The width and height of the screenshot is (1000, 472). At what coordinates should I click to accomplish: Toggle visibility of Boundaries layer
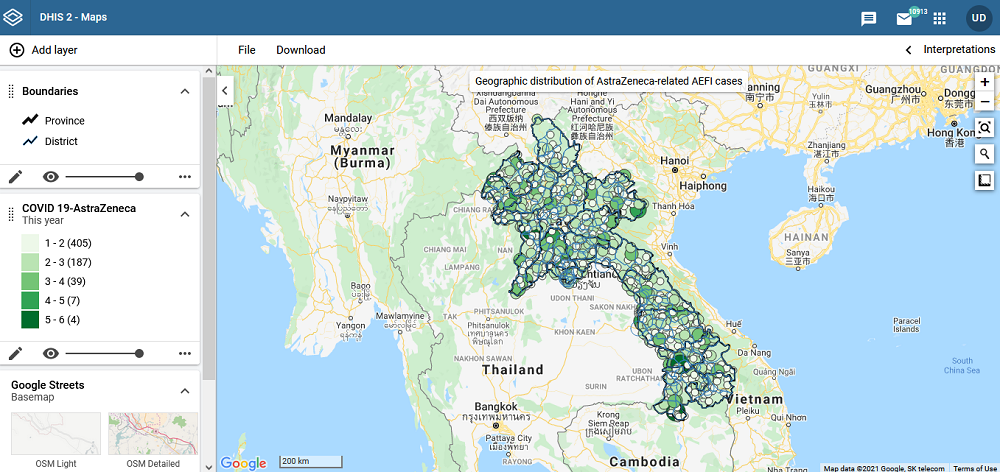(x=51, y=177)
